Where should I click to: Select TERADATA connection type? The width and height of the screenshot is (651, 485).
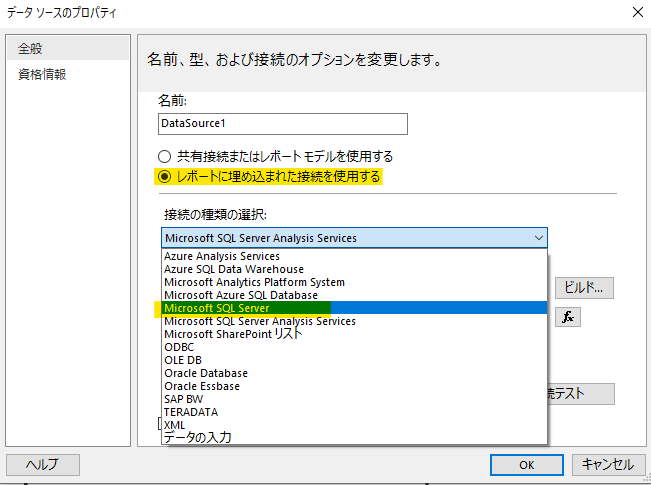[191, 412]
